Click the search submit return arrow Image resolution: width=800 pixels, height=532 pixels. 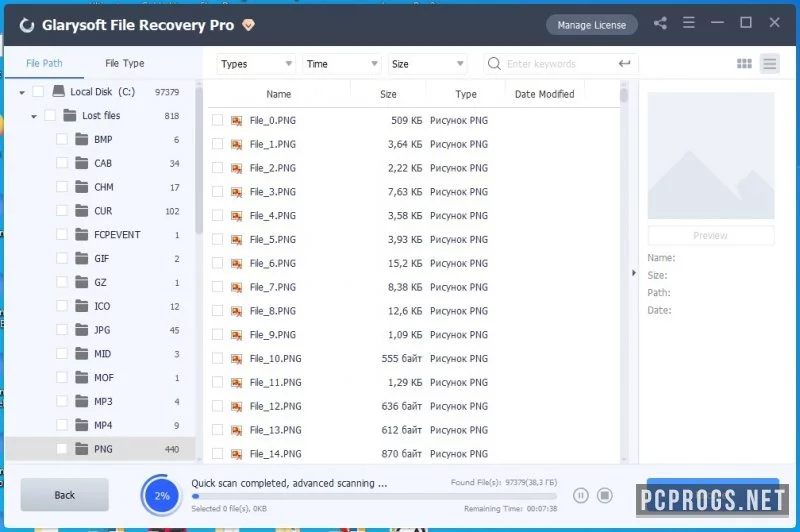tap(624, 64)
